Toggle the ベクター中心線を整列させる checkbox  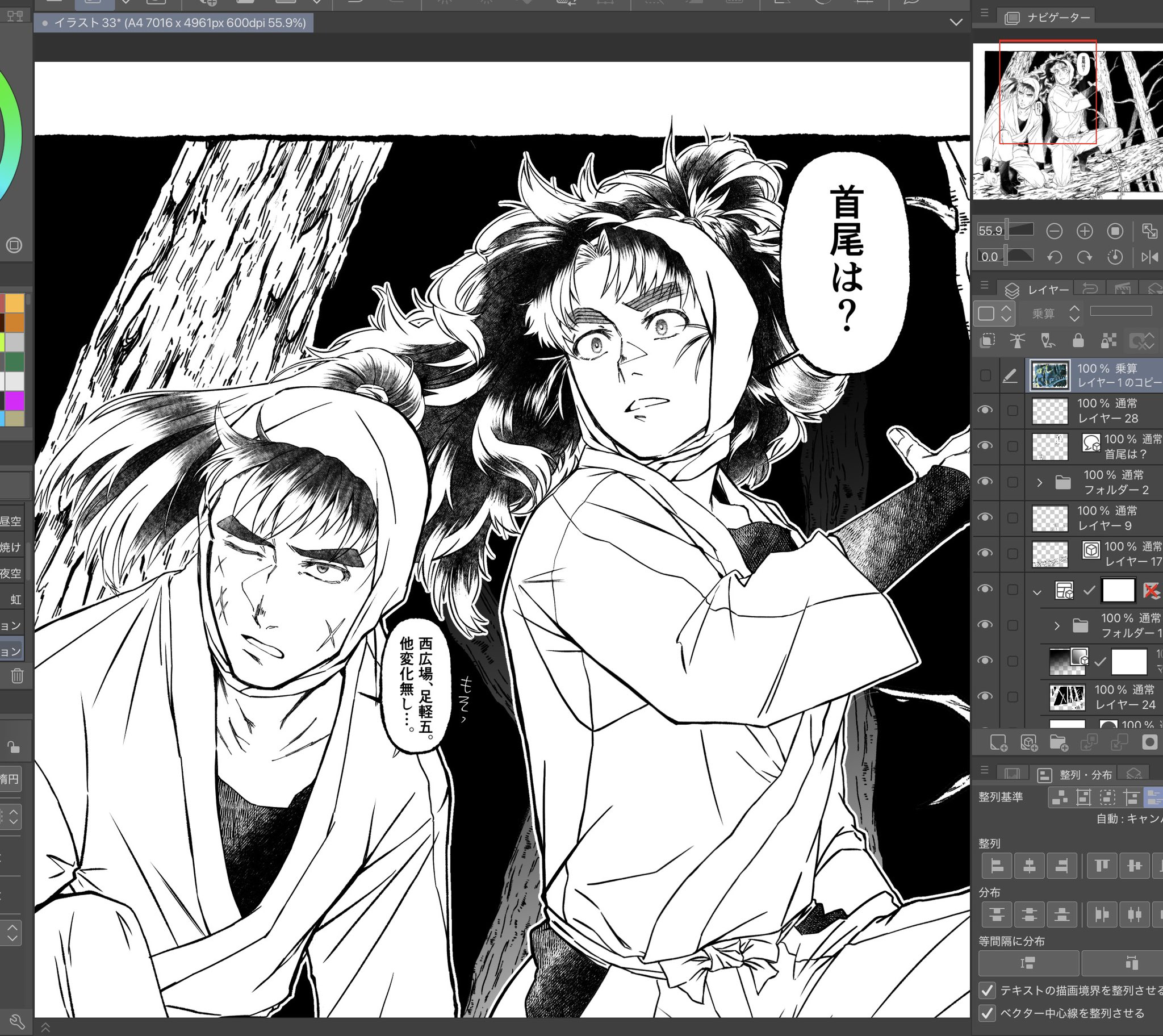point(987,1014)
